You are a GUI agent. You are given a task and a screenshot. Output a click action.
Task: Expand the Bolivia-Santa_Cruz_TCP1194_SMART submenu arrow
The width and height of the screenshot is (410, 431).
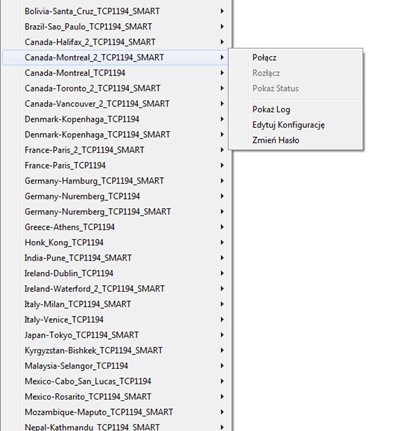pos(222,11)
